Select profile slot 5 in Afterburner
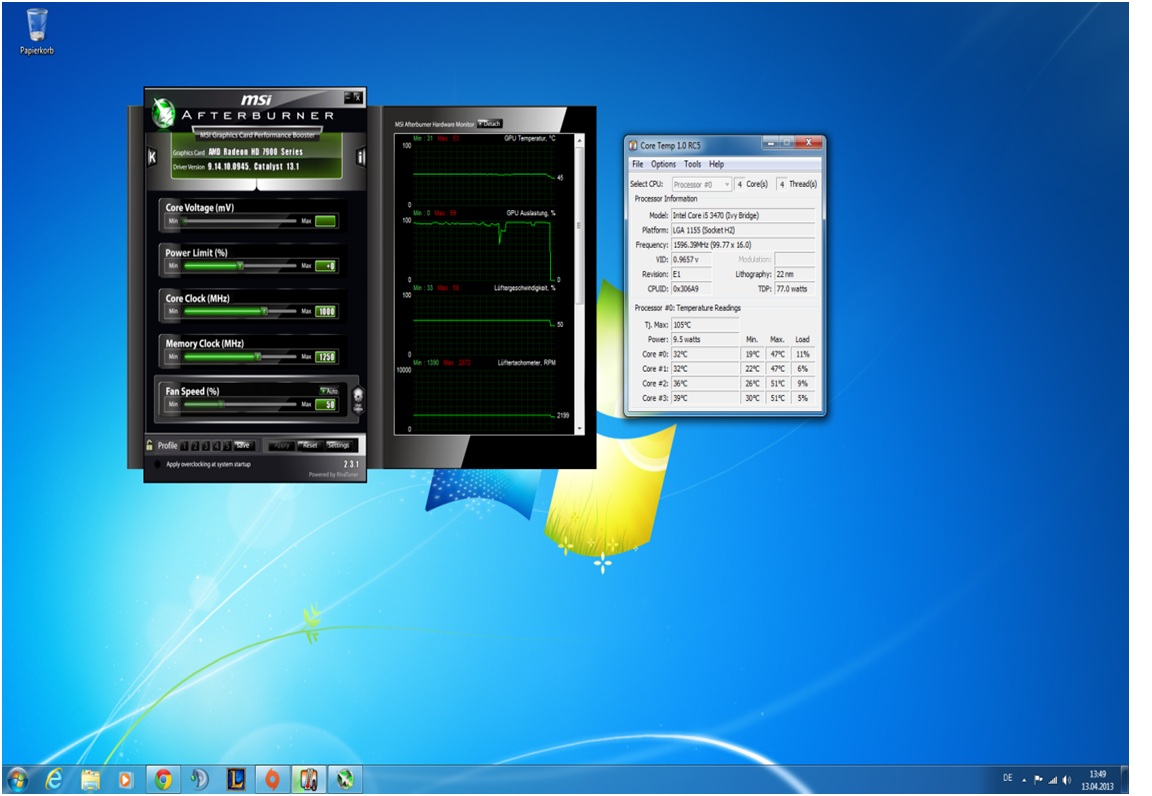 [x=226, y=445]
